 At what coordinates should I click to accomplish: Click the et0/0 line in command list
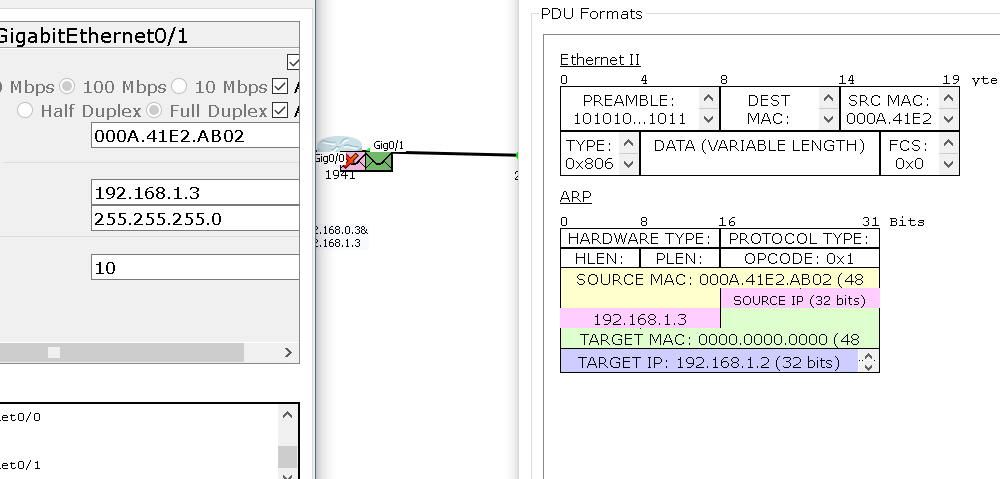click(x=20, y=417)
